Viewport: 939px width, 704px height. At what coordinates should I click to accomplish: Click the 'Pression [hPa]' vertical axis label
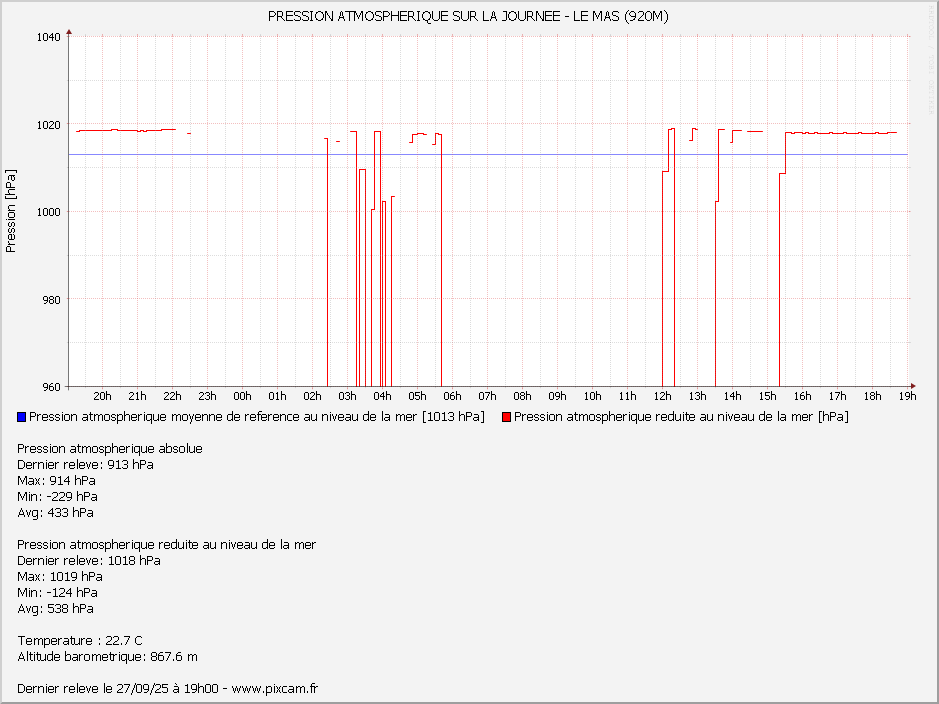coord(11,211)
